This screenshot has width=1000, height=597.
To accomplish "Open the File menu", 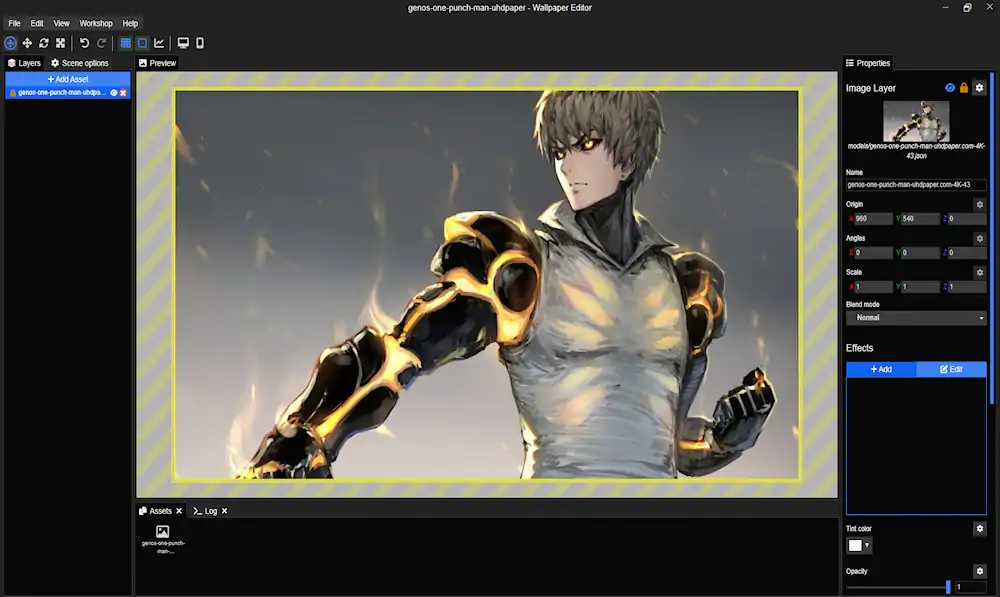I will click(x=14, y=24).
